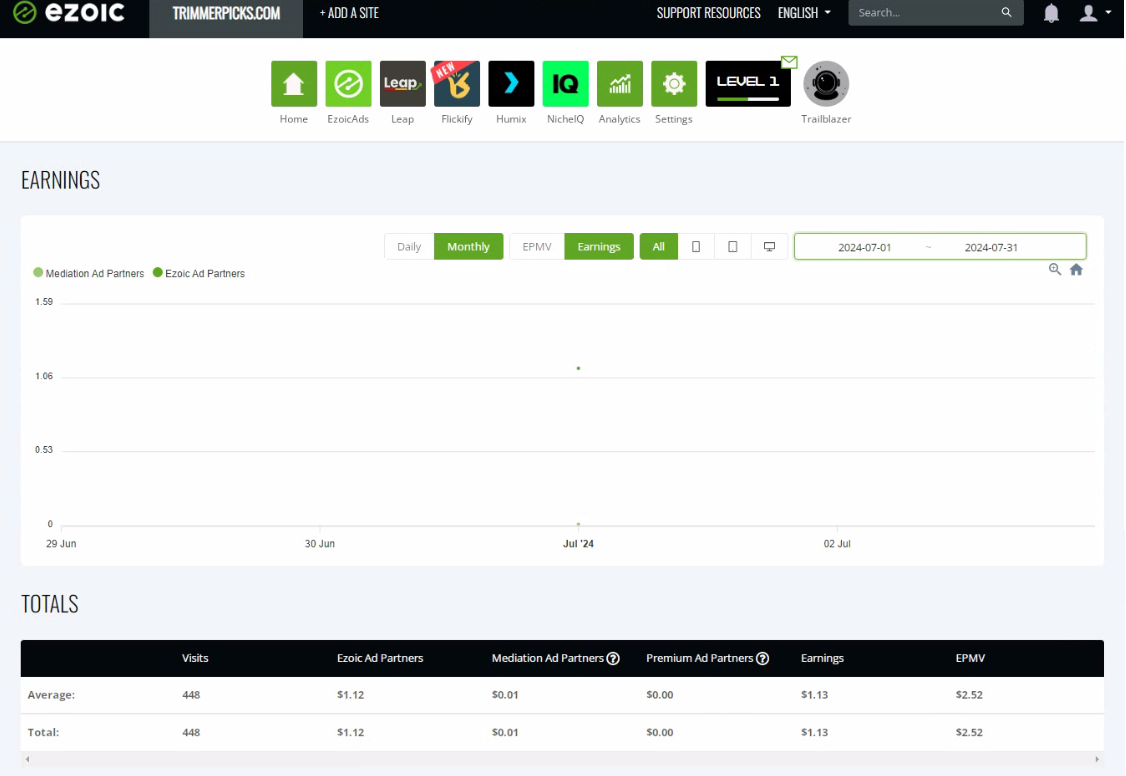Filter chart by tablet device
The image size is (1126, 776).
pyautogui.click(x=732, y=247)
